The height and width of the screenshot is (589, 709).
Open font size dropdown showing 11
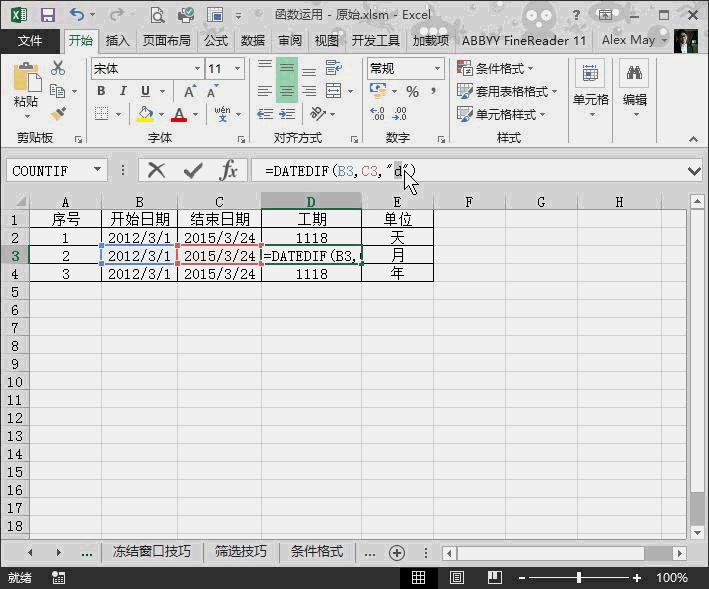(x=237, y=69)
